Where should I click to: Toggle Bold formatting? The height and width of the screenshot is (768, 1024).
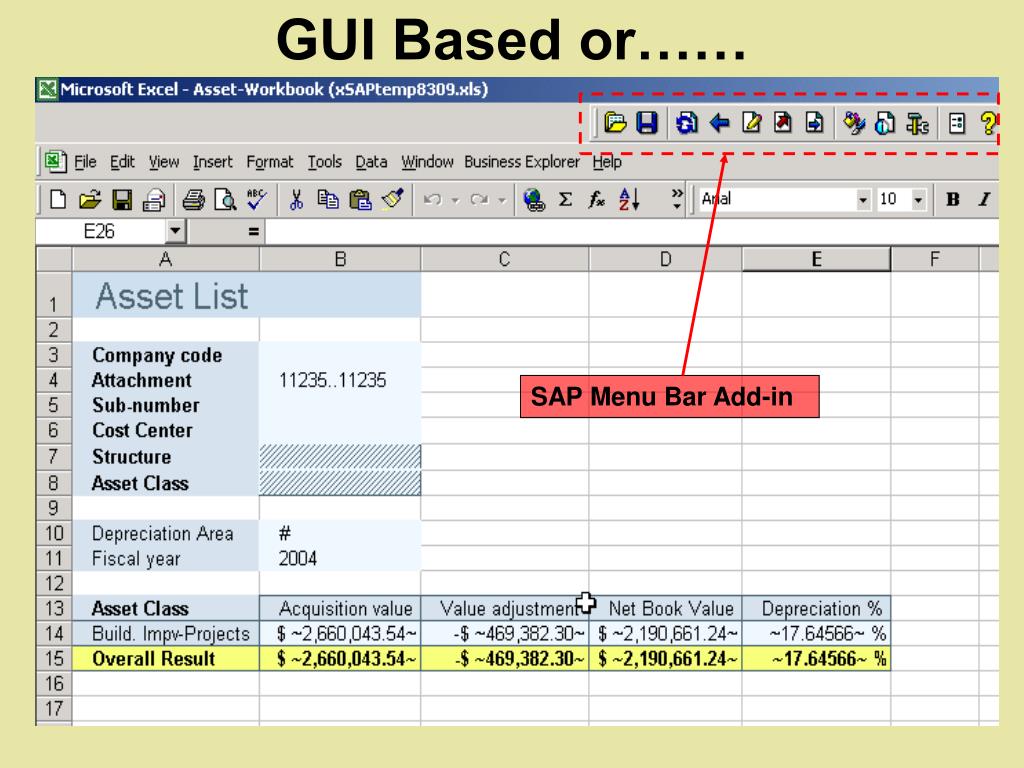click(953, 199)
